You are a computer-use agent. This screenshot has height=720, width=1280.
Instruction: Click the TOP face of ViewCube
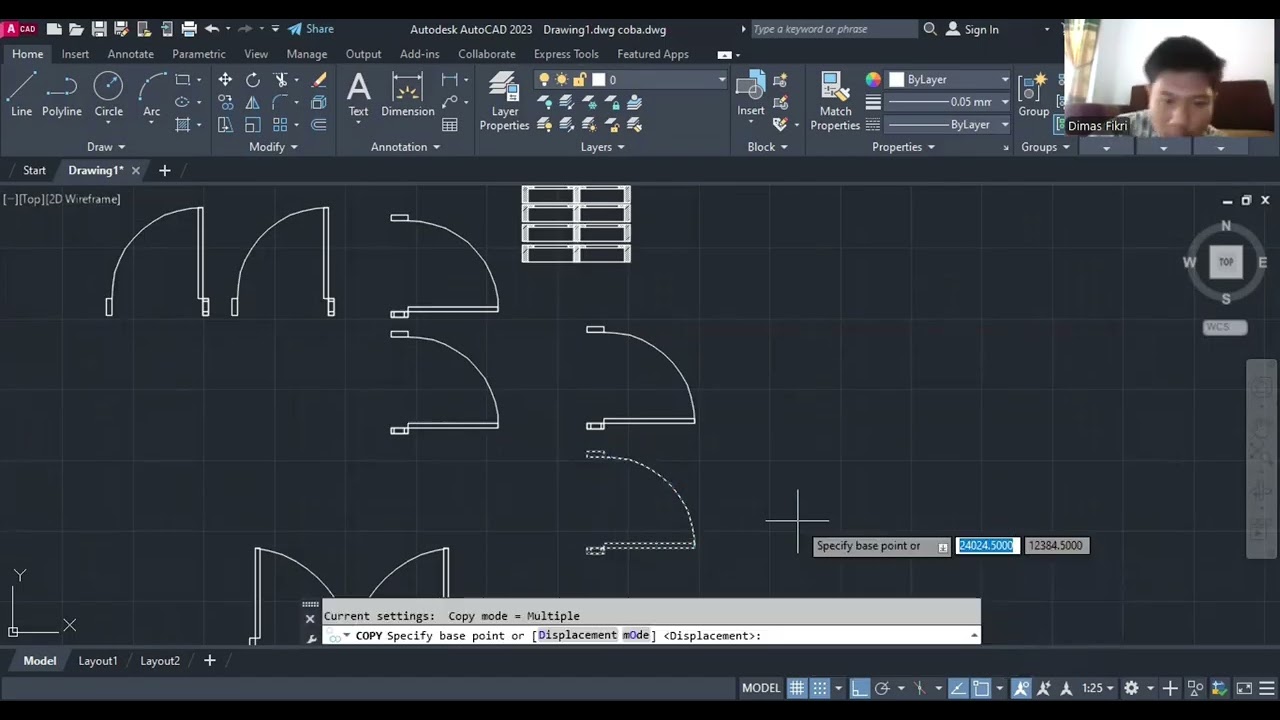coord(1226,262)
